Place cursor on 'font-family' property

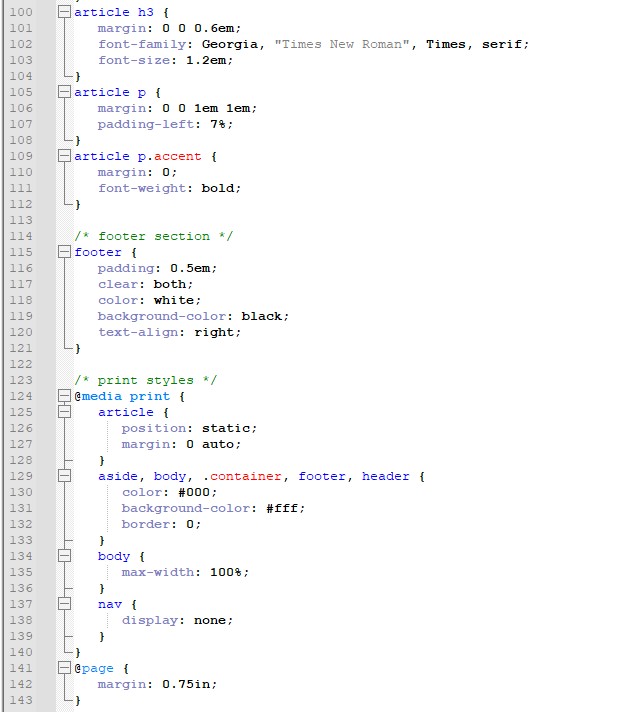tap(142, 44)
